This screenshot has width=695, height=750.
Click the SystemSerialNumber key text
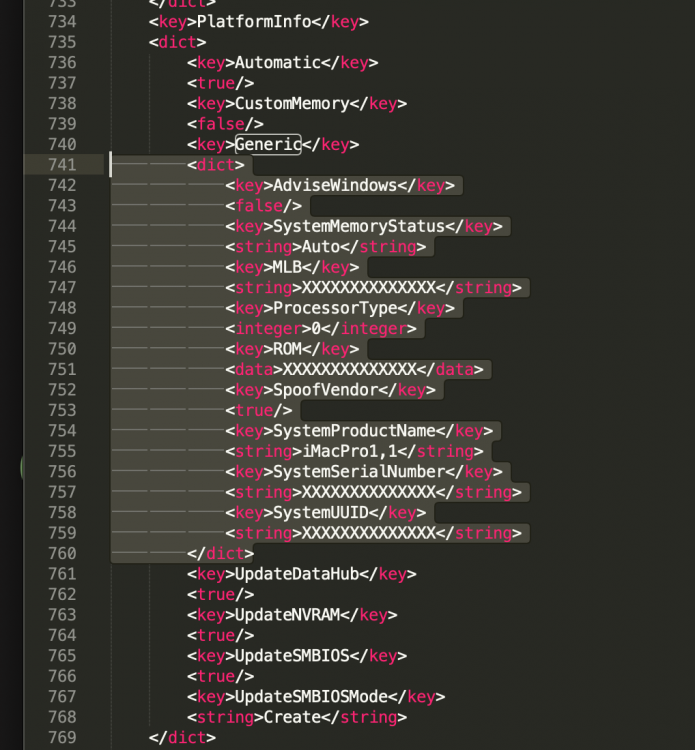click(x=359, y=472)
